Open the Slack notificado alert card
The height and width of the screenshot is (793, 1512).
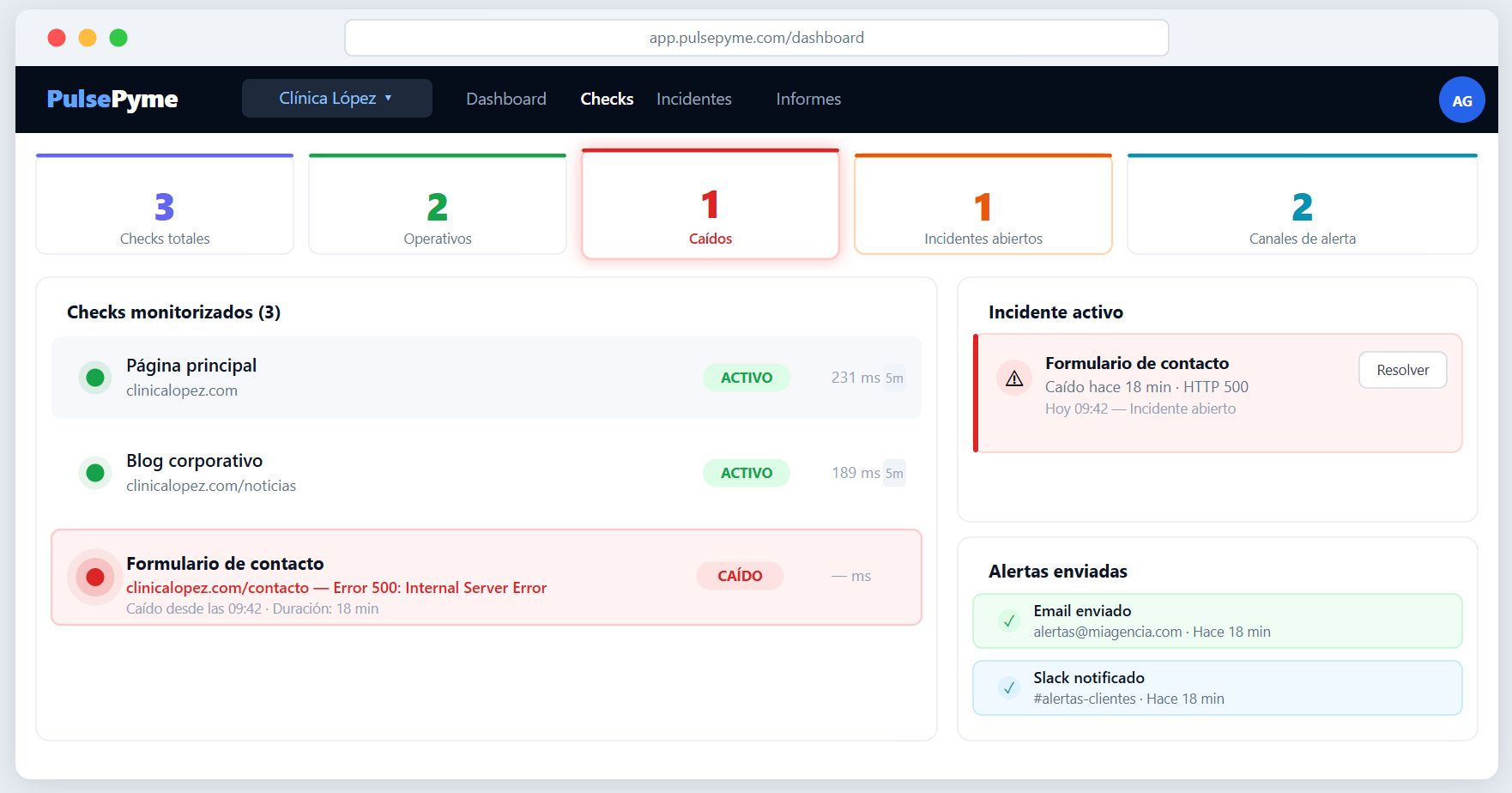[1218, 687]
